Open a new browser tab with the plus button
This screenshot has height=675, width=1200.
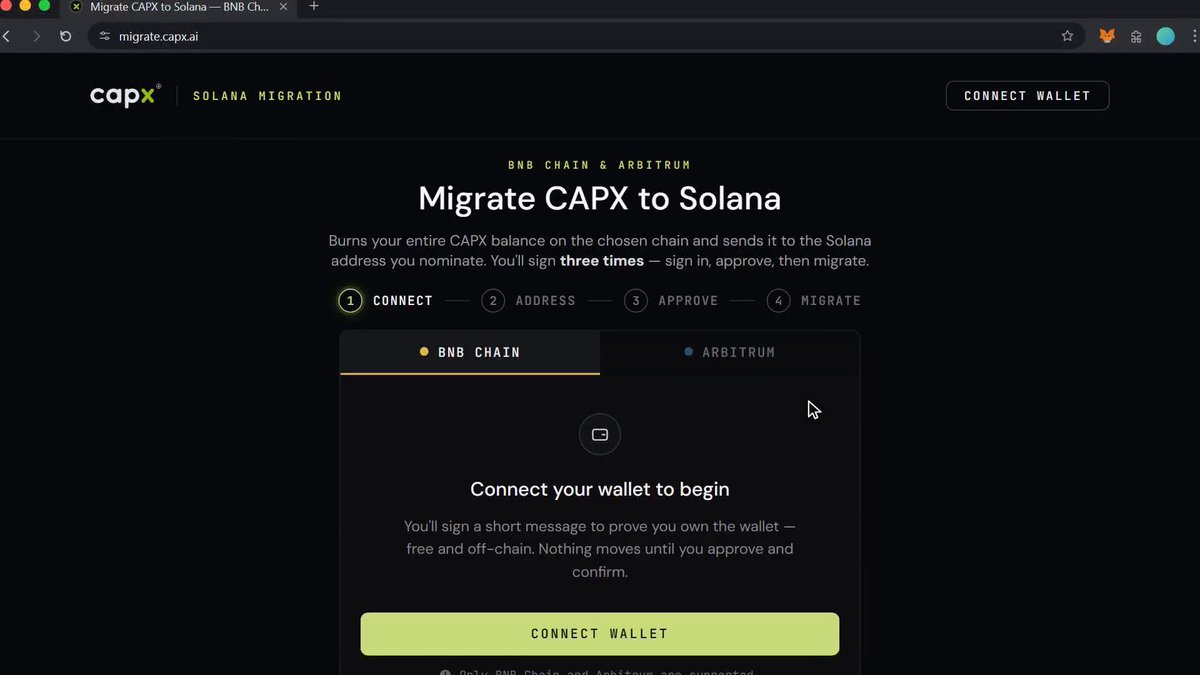click(313, 6)
